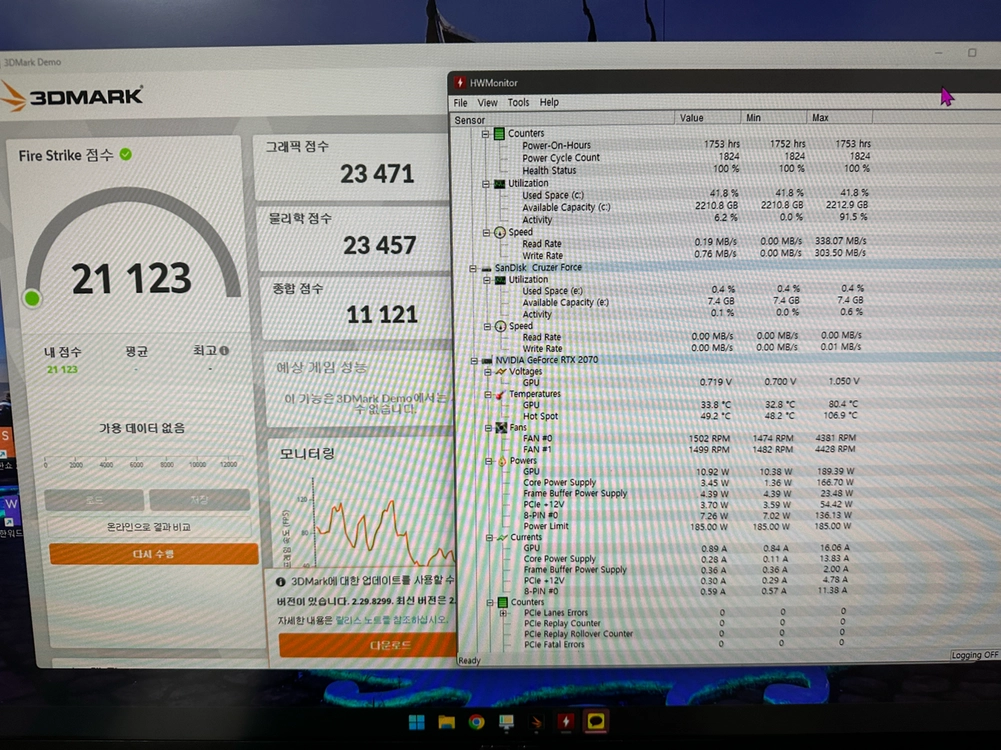Click the Powers flame icon
The image size is (1001, 750).
click(502, 461)
